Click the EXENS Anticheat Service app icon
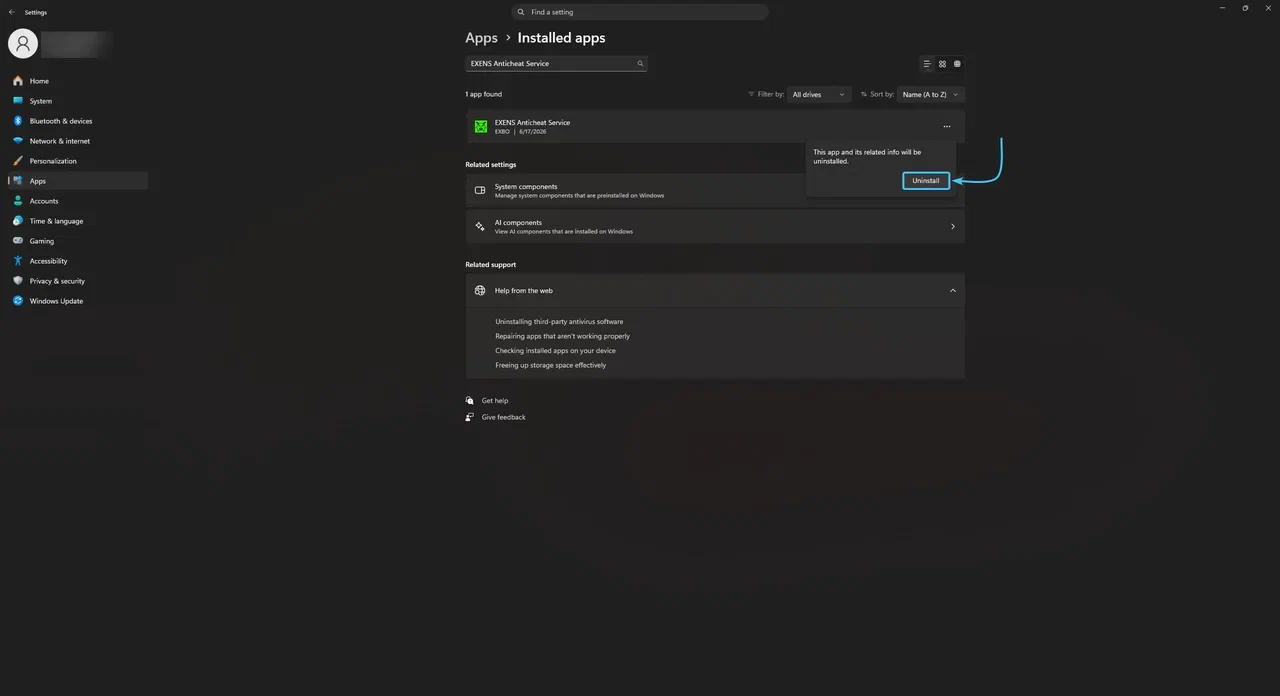 tap(481, 127)
